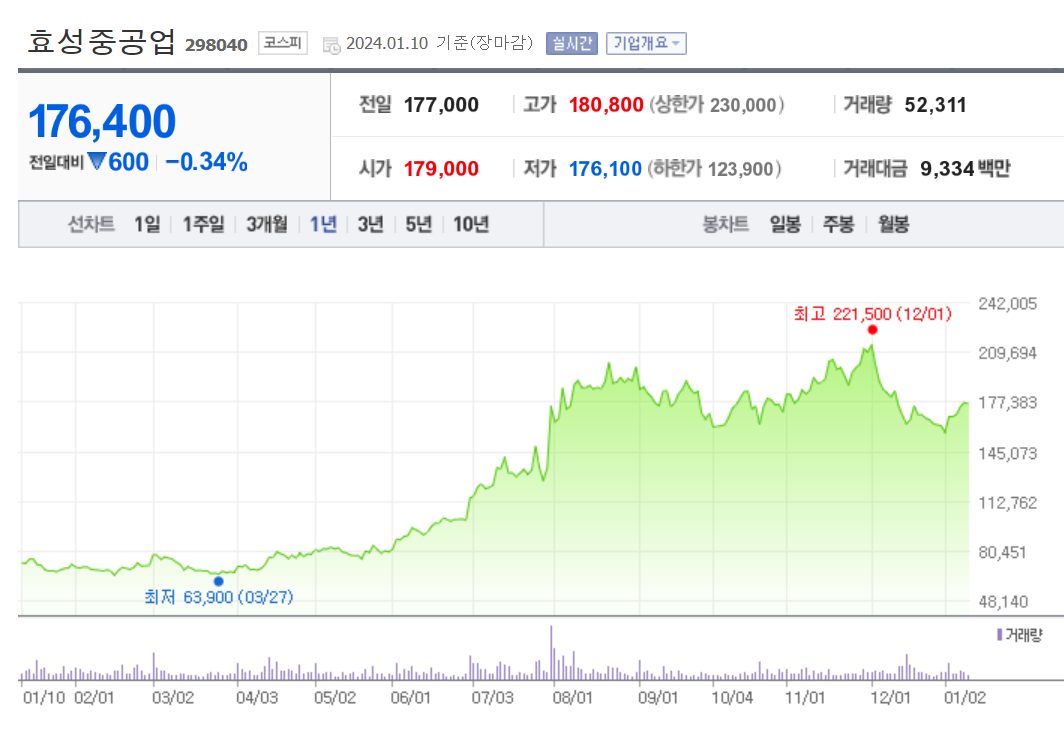This screenshot has height=740, width=1064.
Task: Click the 시가 value 179,000
Action: [x=441, y=168]
